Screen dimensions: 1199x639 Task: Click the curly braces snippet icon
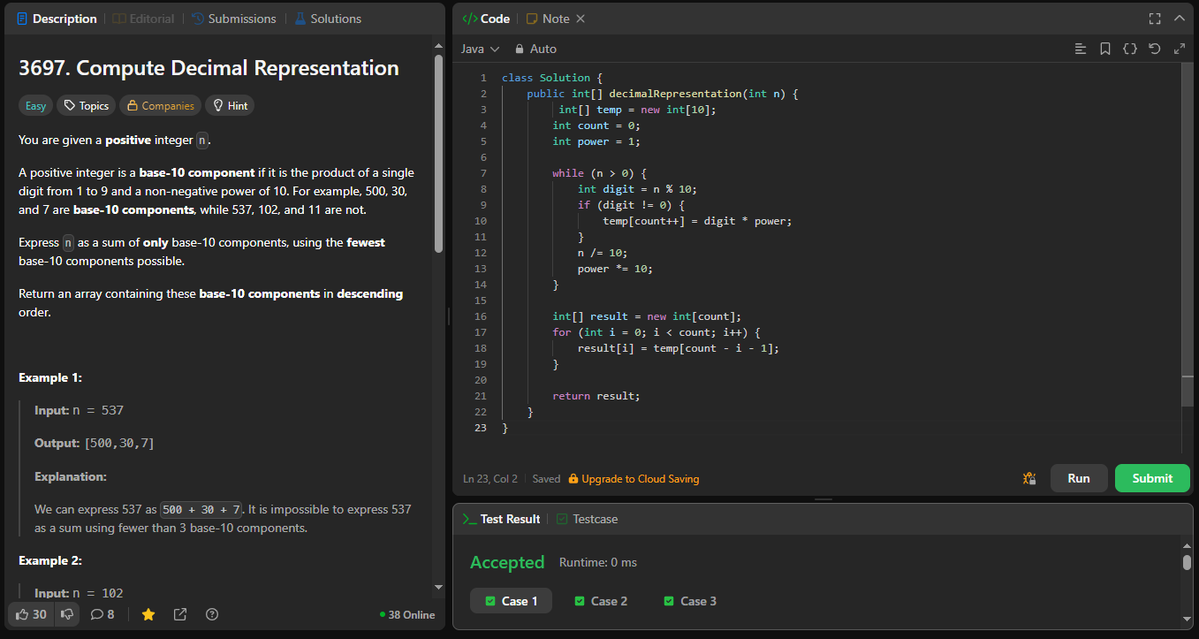pyautogui.click(x=1129, y=49)
